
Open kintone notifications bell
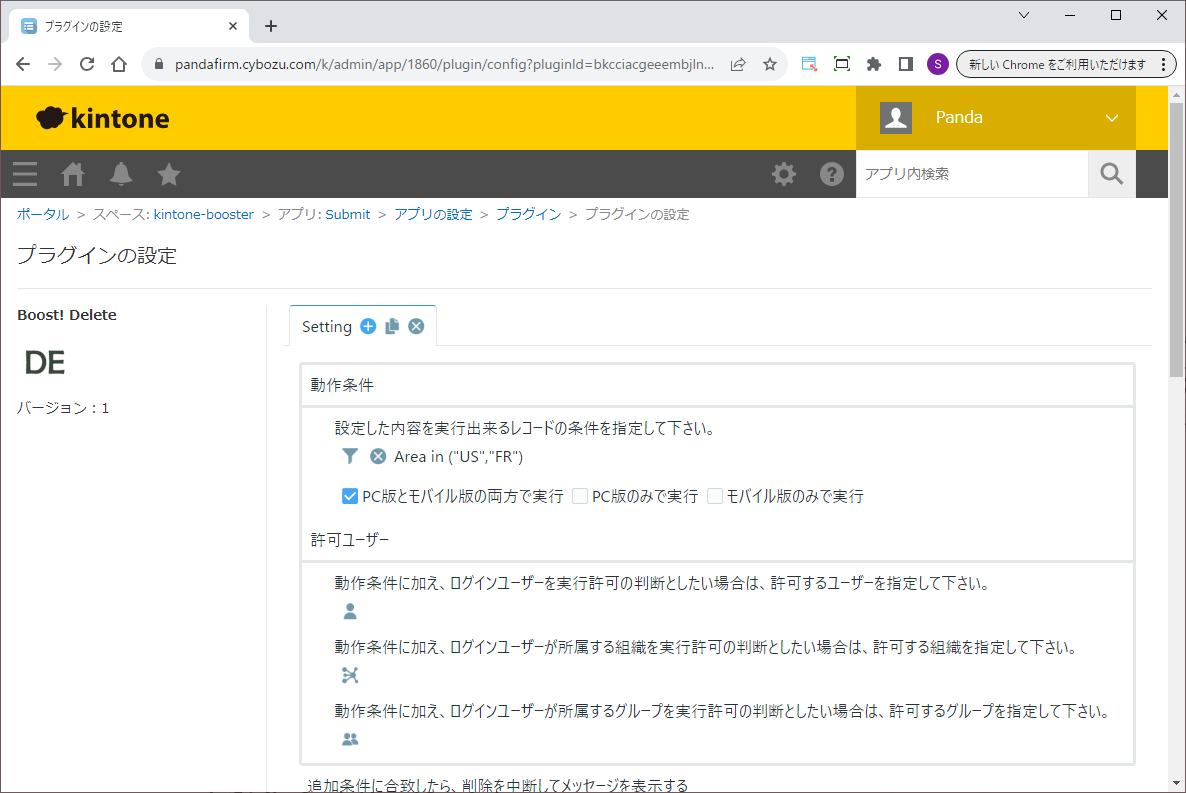click(121, 174)
